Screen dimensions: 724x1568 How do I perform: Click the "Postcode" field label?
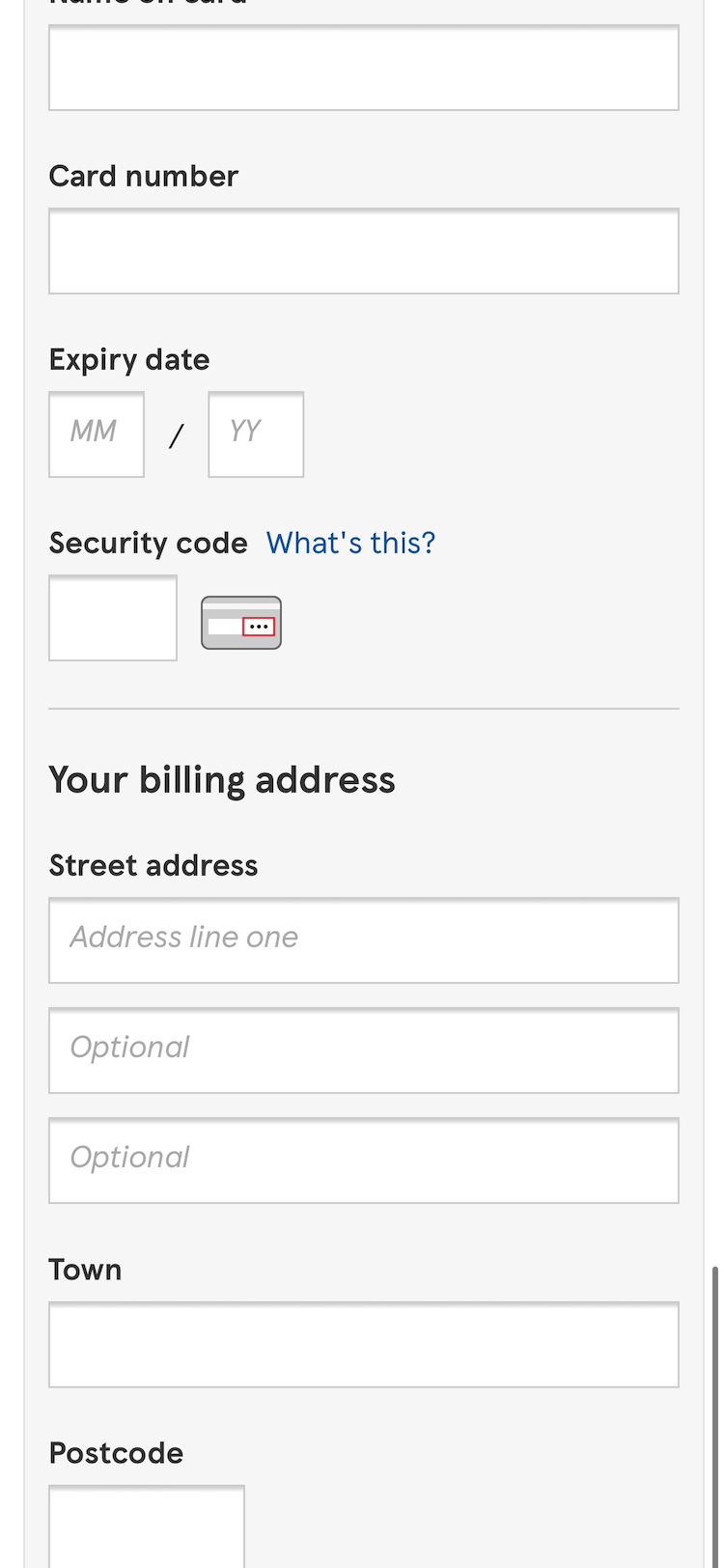116,1452
